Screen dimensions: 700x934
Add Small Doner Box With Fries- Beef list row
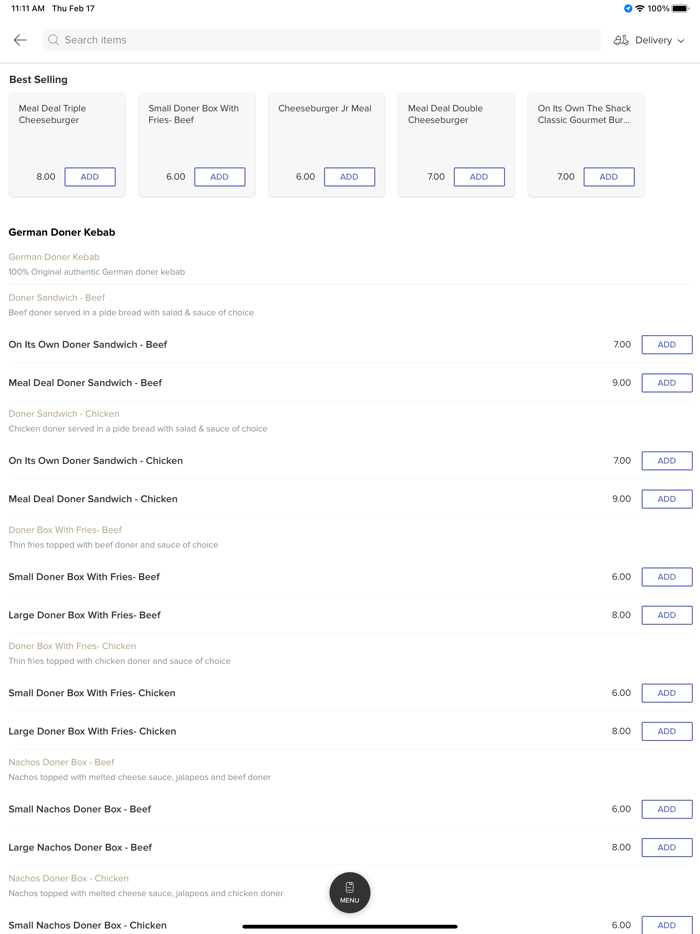click(667, 577)
